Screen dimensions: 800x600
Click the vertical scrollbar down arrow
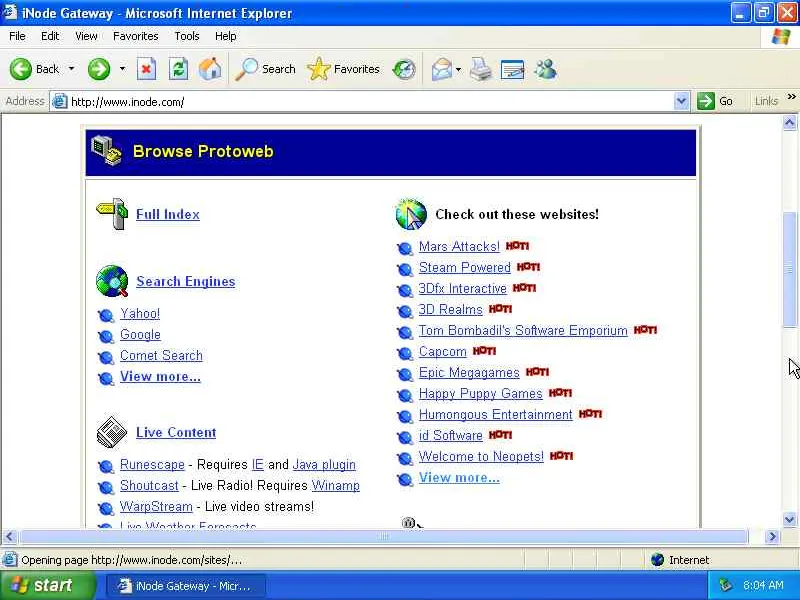[789, 520]
